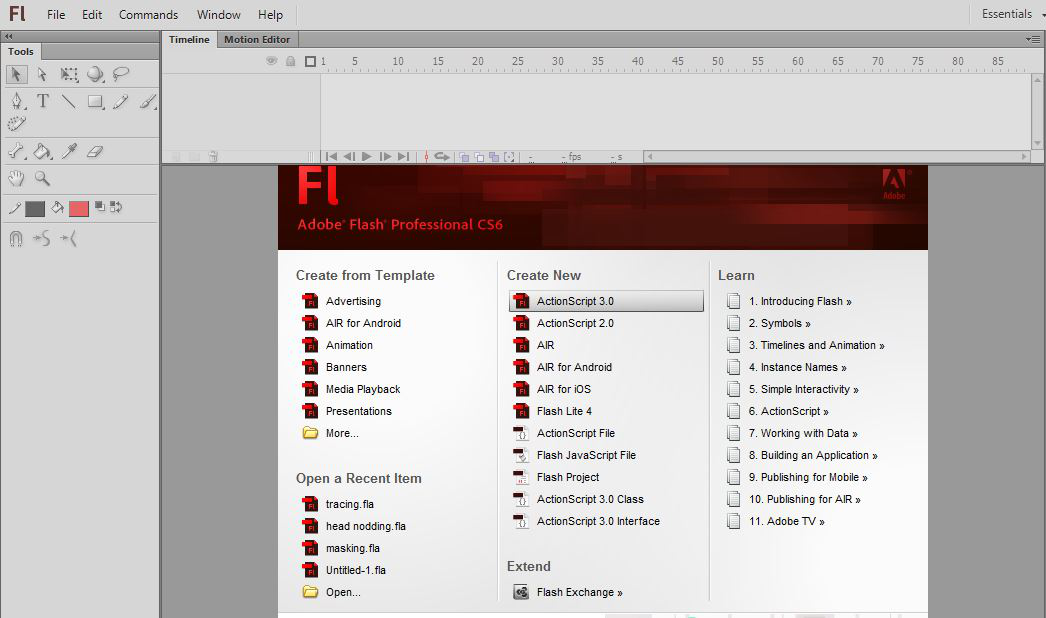Select the Eyedropper tool
This screenshot has width=1046, height=618.
[69, 151]
